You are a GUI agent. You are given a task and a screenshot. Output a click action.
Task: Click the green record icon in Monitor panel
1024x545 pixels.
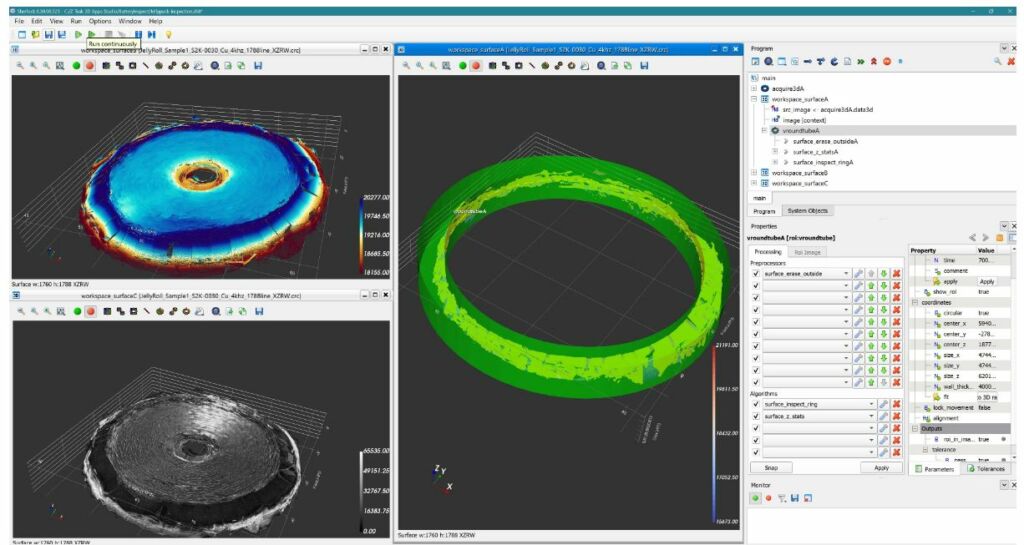point(756,497)
